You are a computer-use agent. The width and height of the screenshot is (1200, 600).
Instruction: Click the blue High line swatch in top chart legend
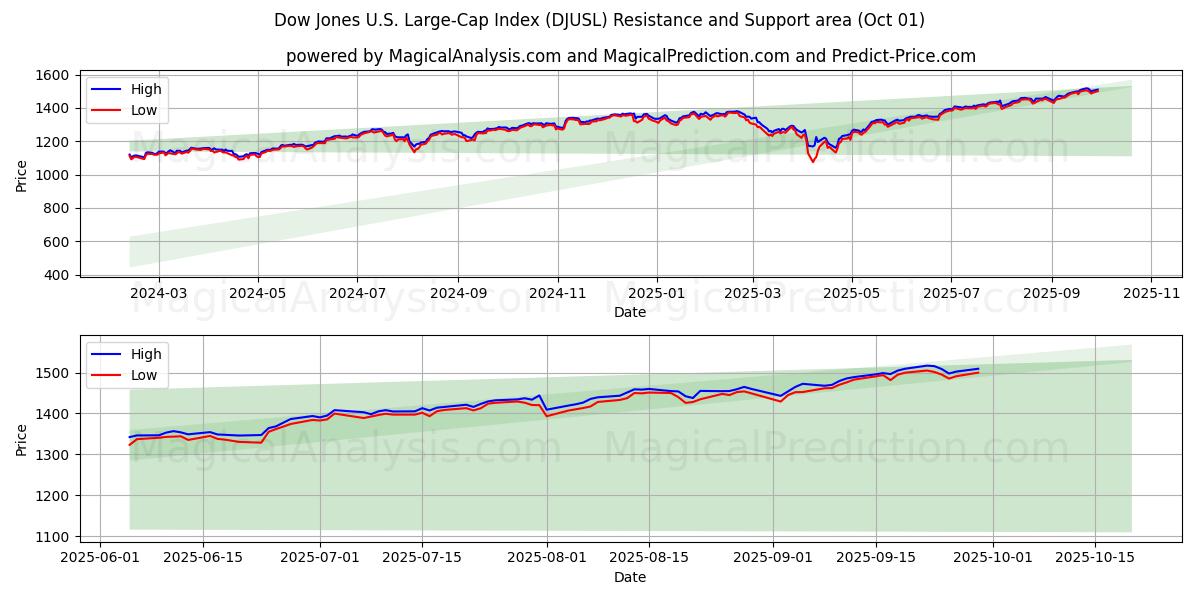(x=107, y=89)
